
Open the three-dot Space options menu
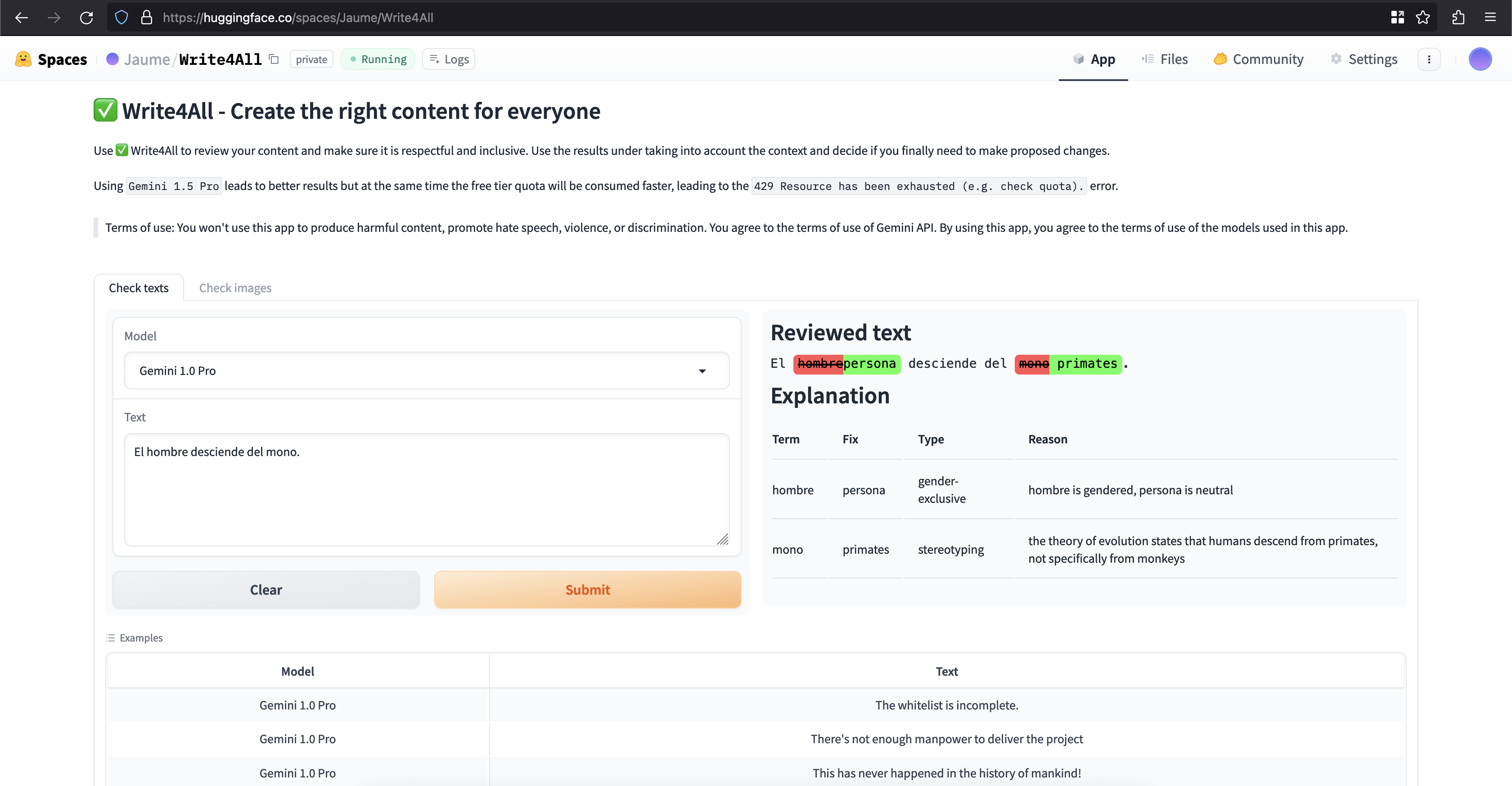pyautogui.click(x=1429, y=59)
